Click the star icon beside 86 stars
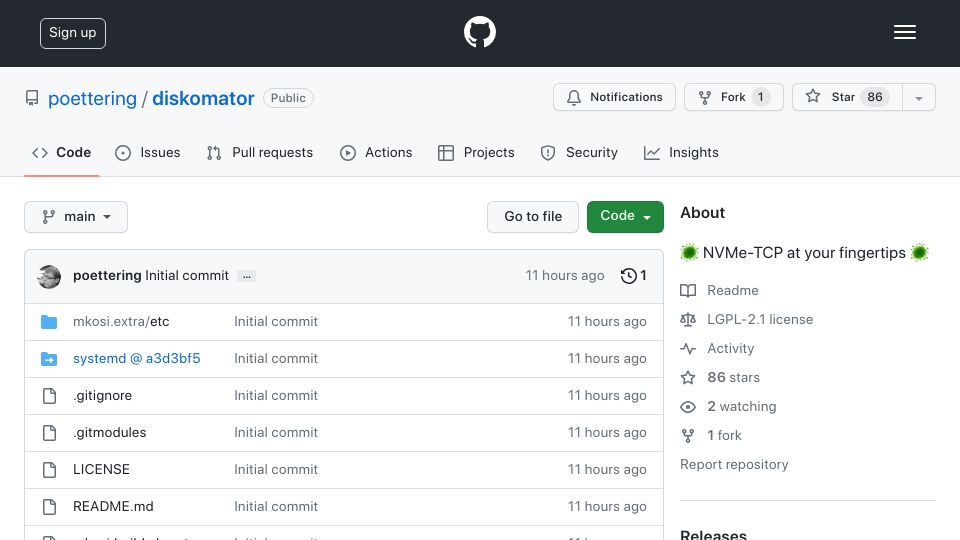The width and height of the screenshot is (960, 540). click(688, 378)
